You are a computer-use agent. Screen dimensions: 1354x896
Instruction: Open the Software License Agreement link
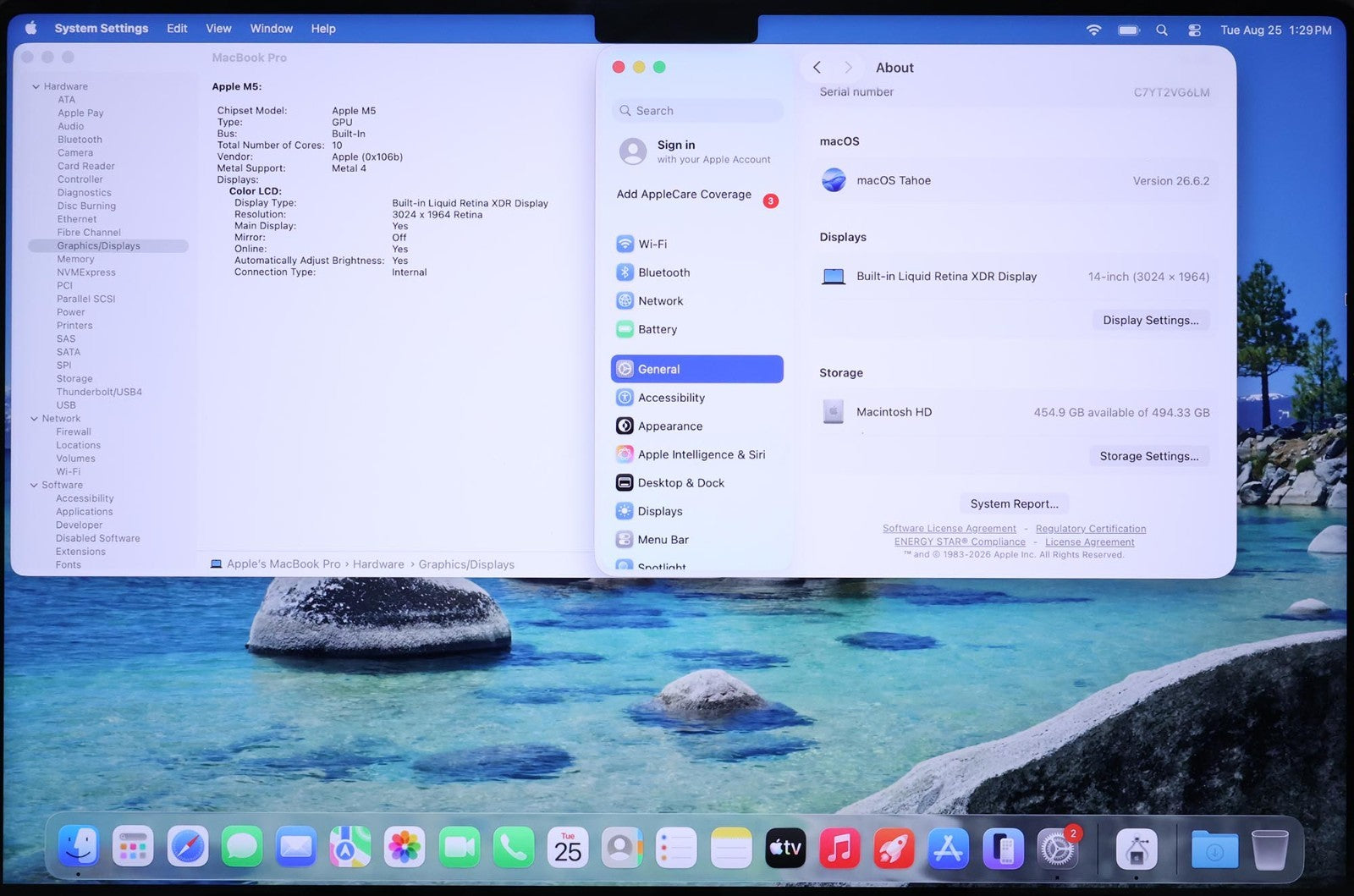tap(949, 529)
